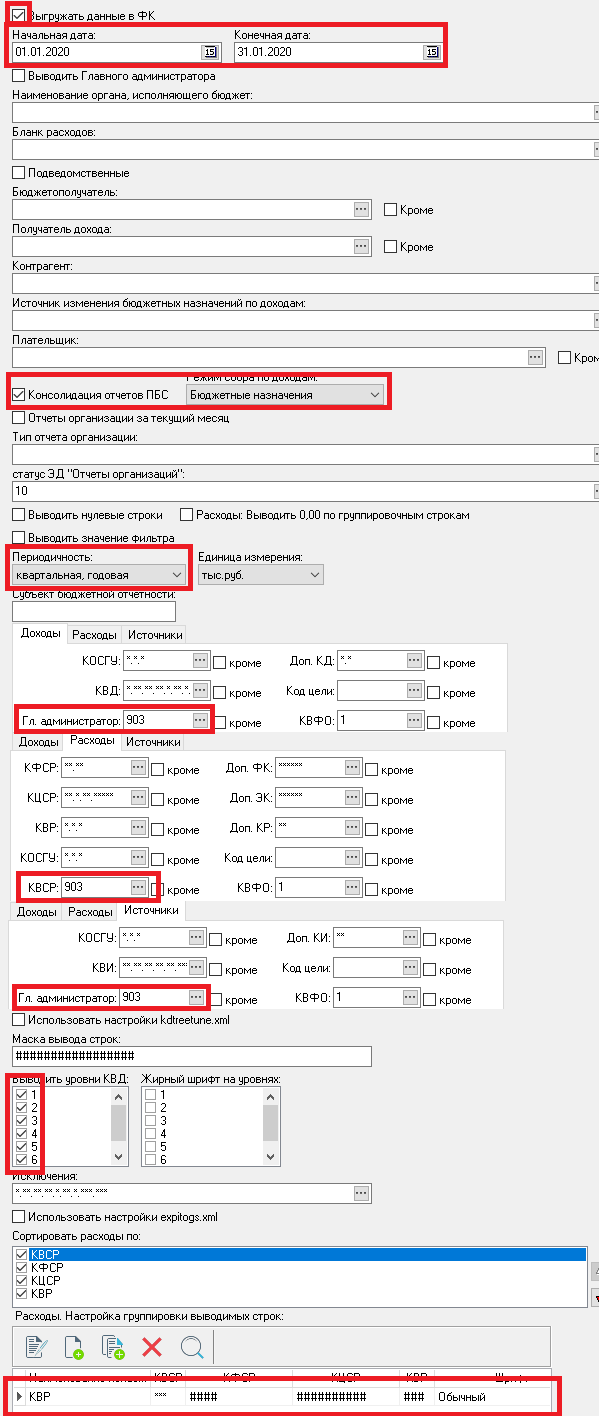Check the Подведомственные checkbox

(19, 172)
